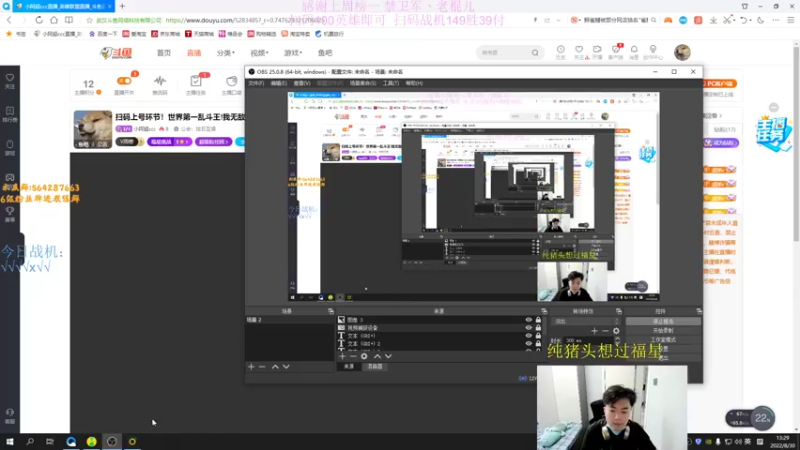This screenshot has height=450, width=800.
Task: Move the scene down in the scenes list
Action: pyautogui.click(x=286, y=367)
